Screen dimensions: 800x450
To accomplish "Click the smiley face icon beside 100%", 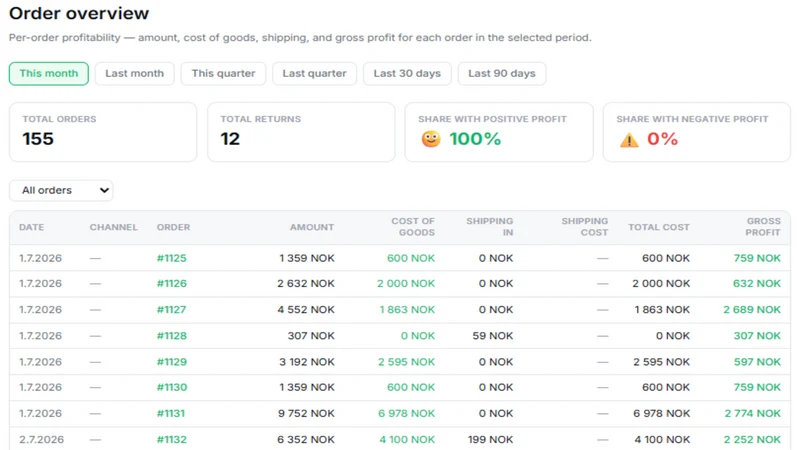I will [x=431, y=139].
